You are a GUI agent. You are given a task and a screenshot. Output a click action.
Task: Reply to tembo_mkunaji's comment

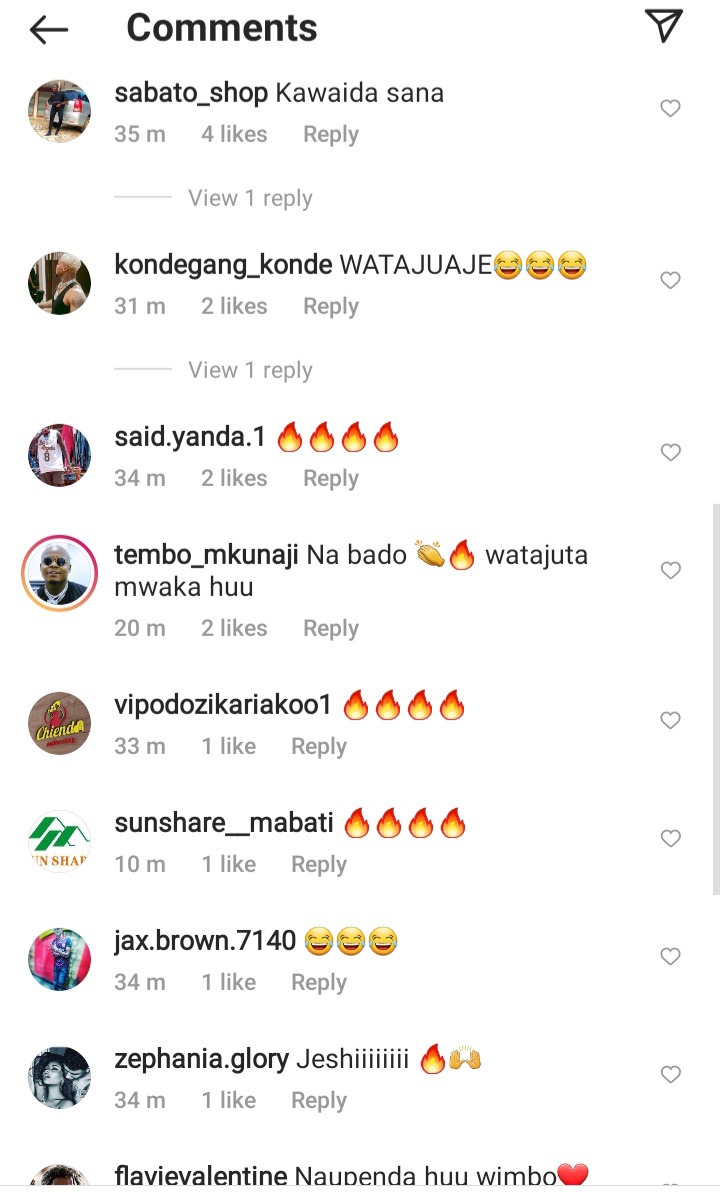(x=331, y=628)
